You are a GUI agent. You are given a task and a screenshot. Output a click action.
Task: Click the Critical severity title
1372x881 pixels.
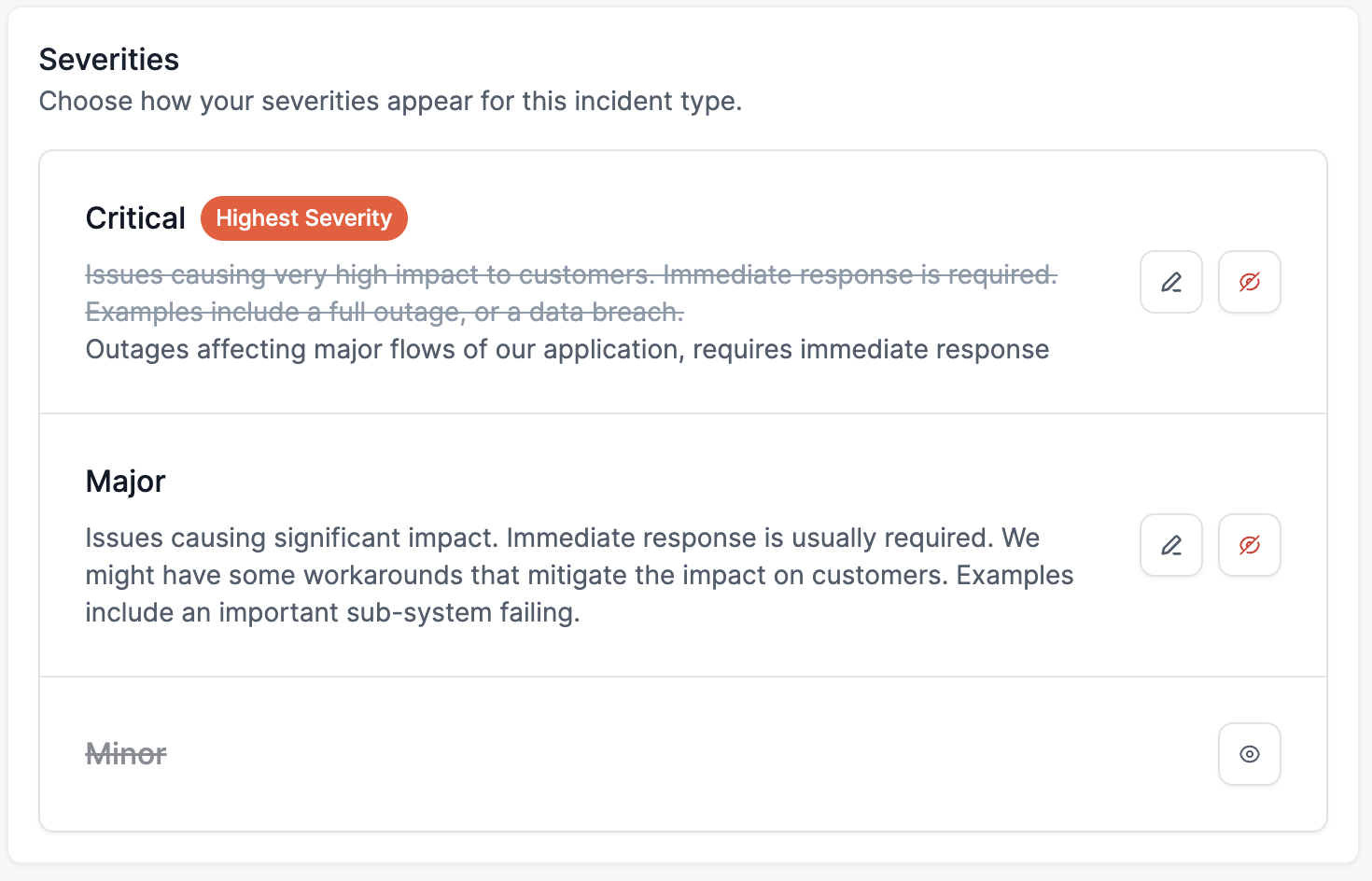point(135,218)
